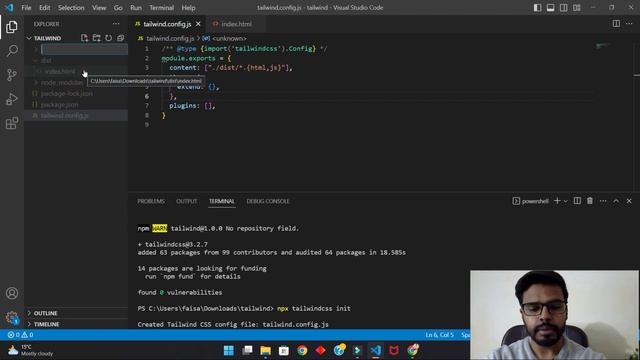Switch to the Debug Console tab
640x360 pixels.
(x=268, y=201)
